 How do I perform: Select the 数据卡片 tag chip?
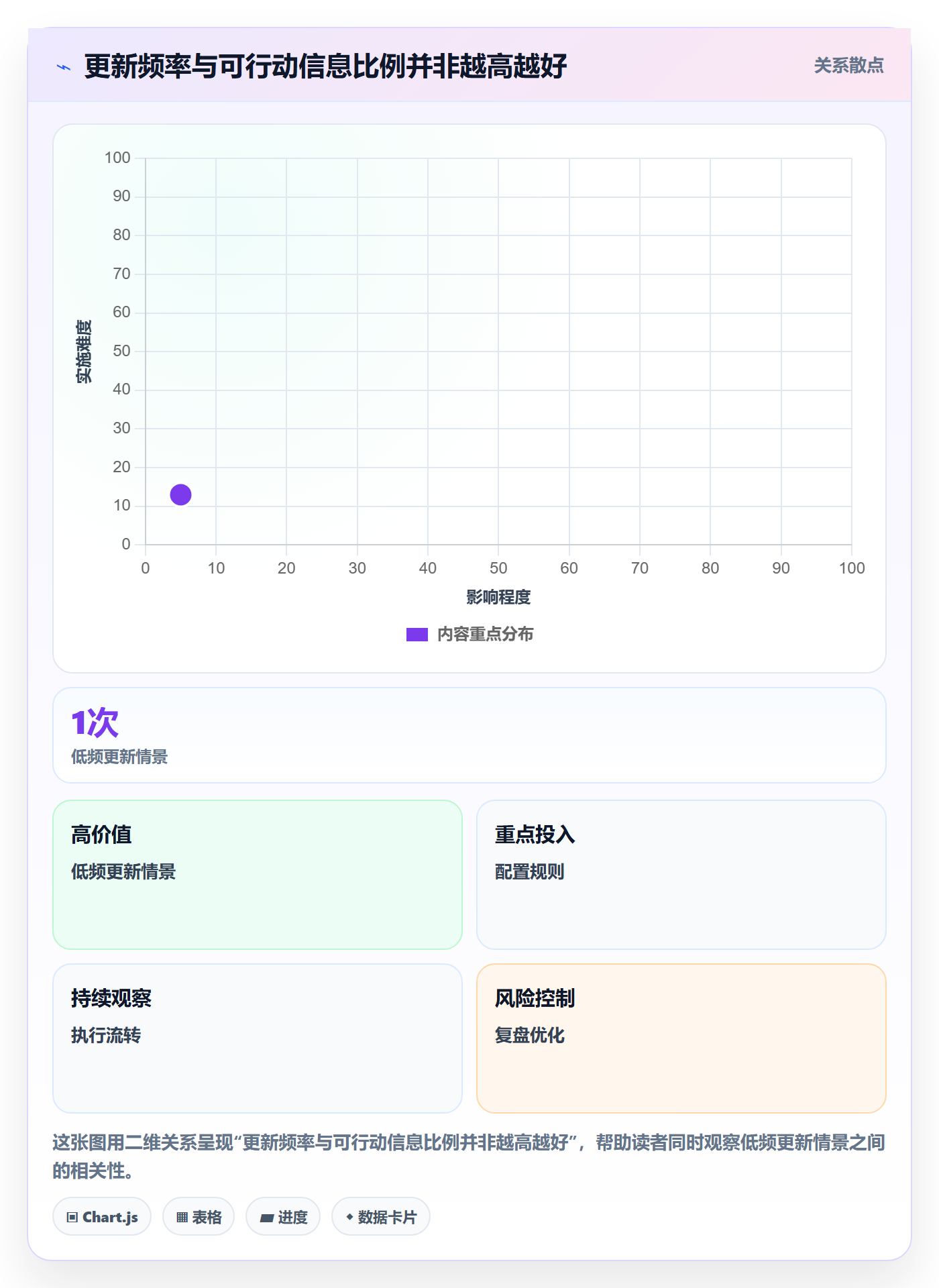(x=381, y=1217)
